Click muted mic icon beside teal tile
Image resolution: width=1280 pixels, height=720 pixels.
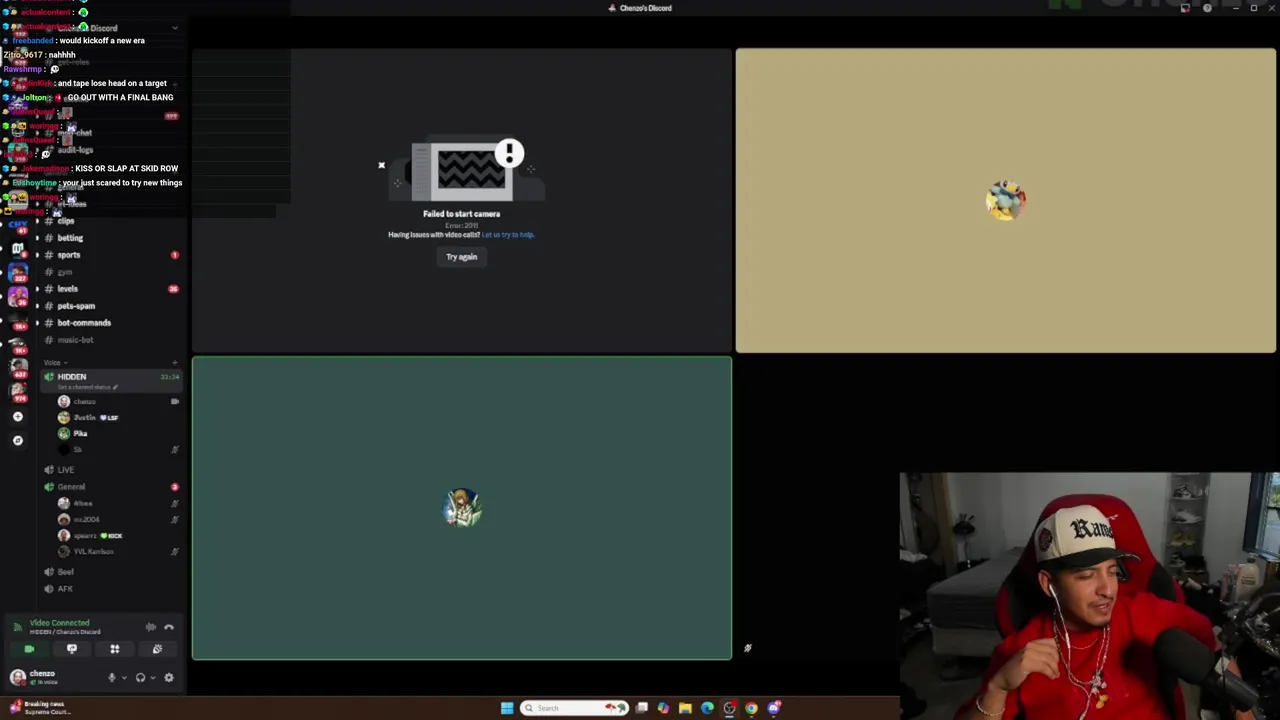tap(747, 648)
